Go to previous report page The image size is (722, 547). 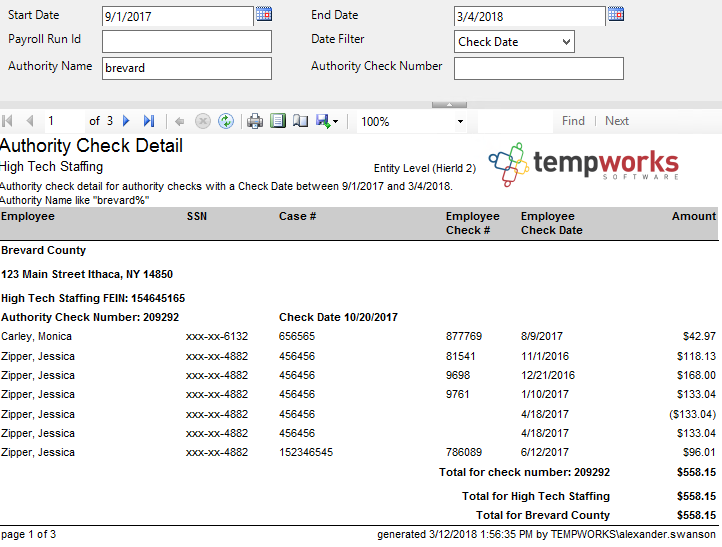[x=30, y=121]
